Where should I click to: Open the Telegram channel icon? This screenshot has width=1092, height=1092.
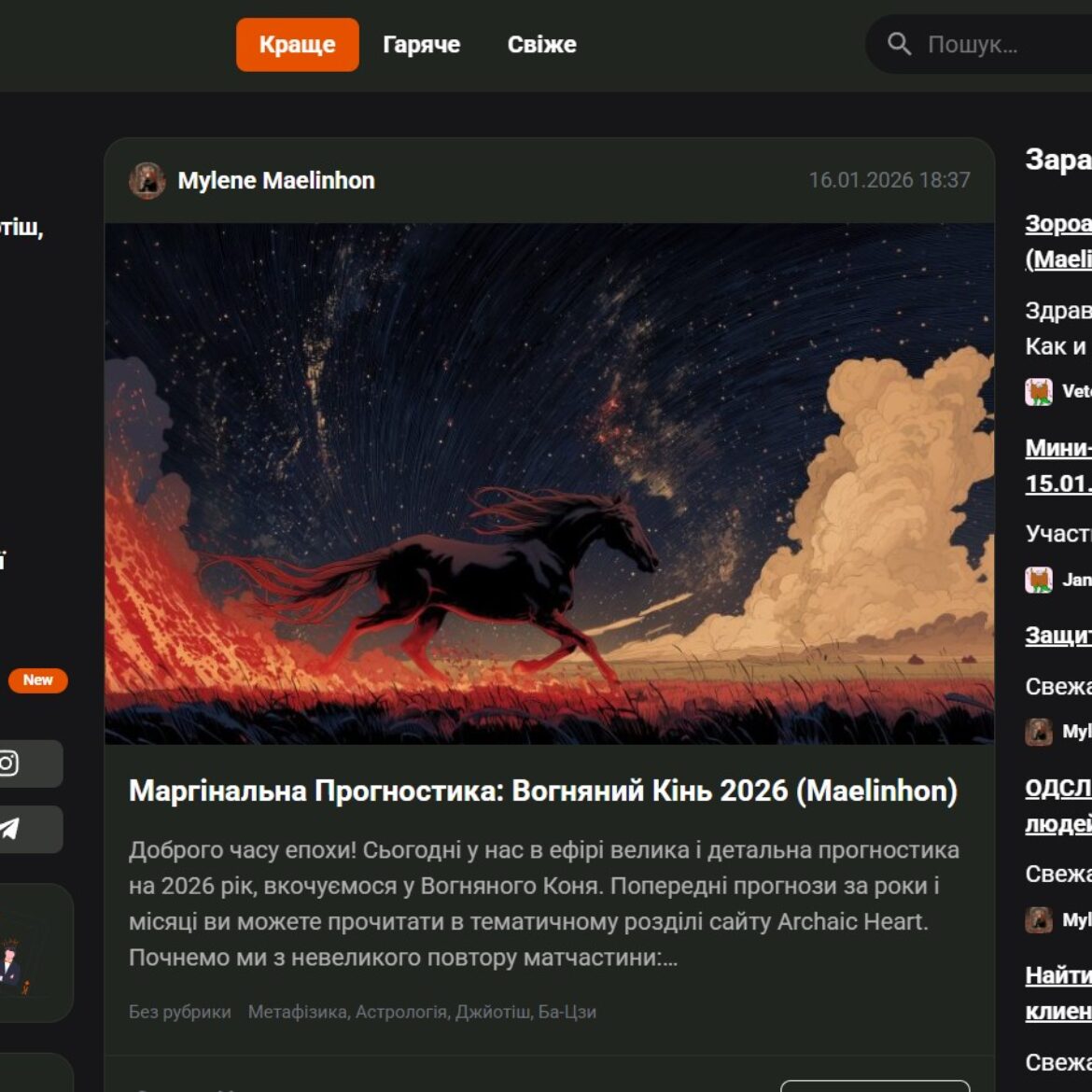[x=9, y=829]
